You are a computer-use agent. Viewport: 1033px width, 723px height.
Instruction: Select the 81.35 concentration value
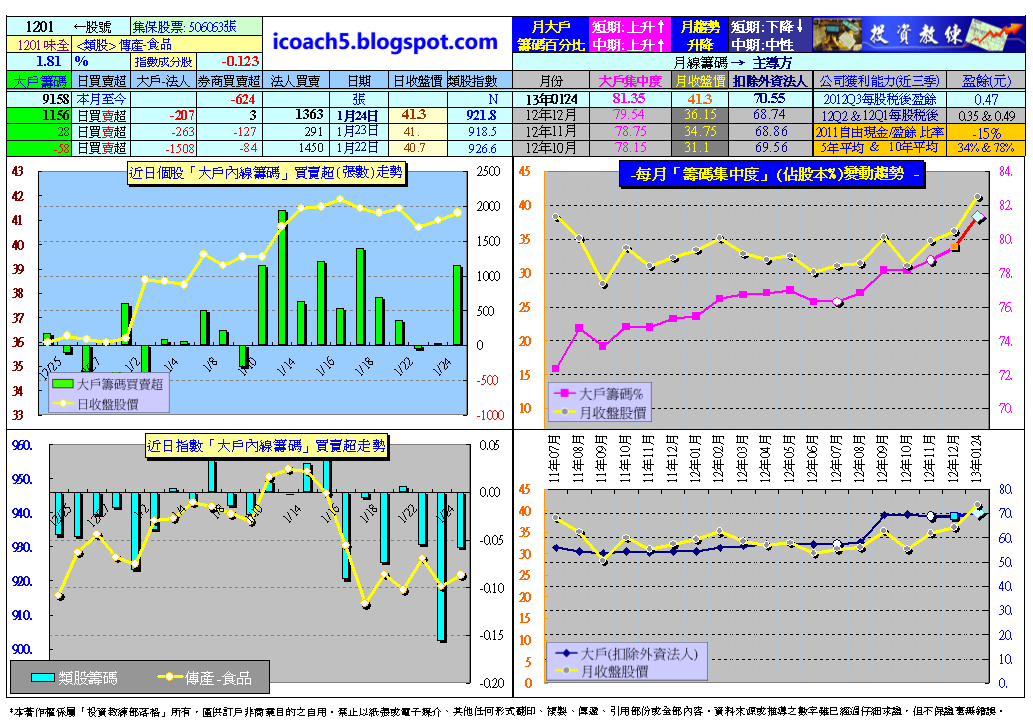(x=630, y=99)
